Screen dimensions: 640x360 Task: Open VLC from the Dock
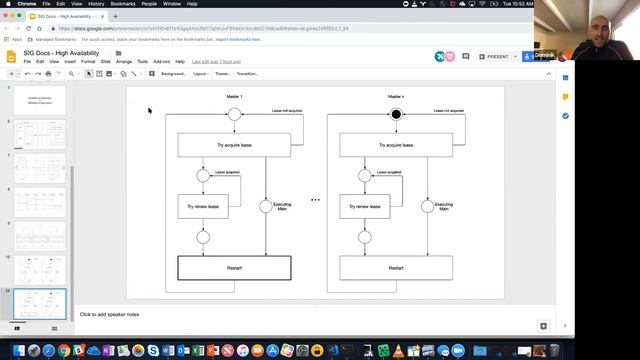398,350
